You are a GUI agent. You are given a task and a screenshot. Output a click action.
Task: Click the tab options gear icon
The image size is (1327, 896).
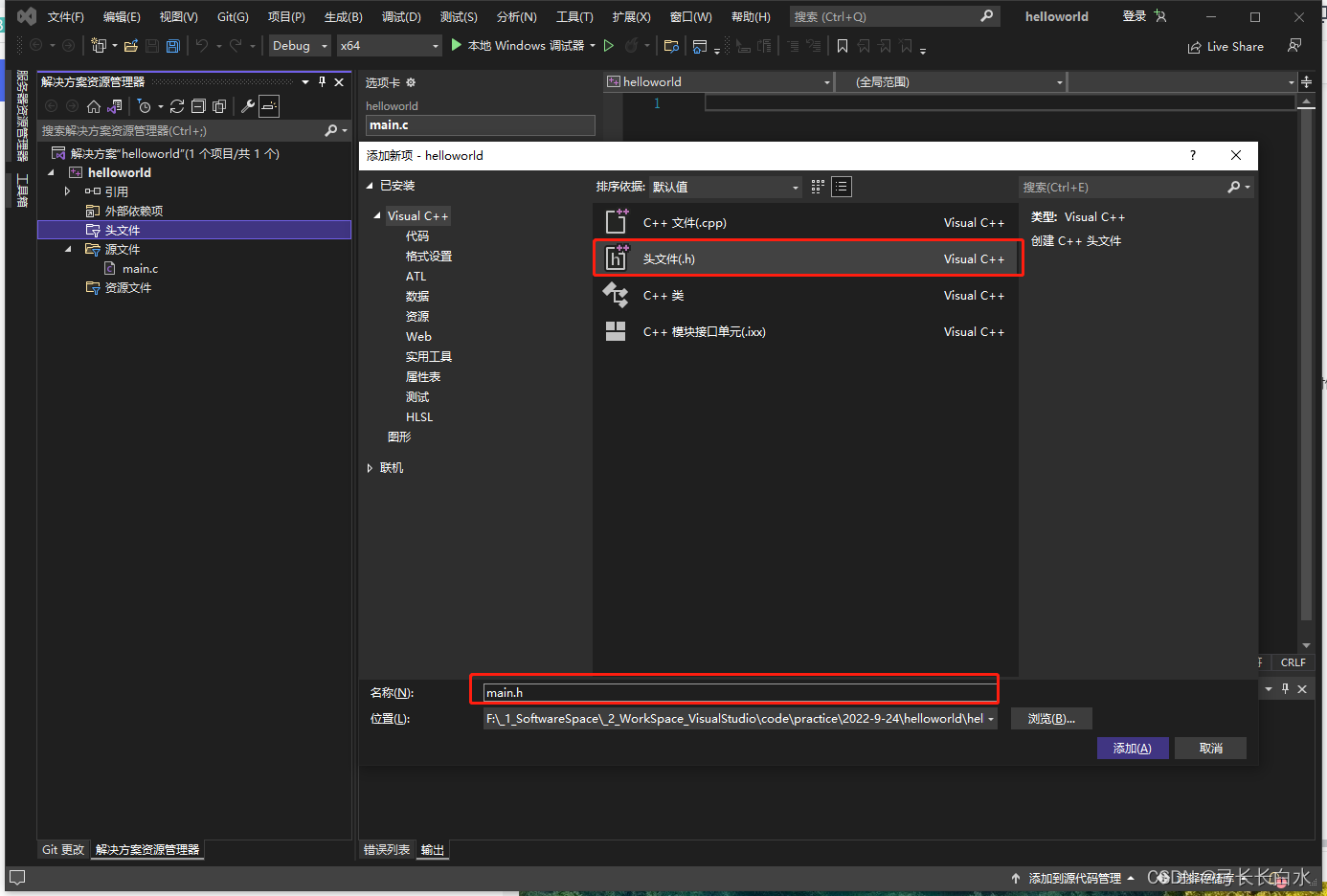tap(411, 82)
